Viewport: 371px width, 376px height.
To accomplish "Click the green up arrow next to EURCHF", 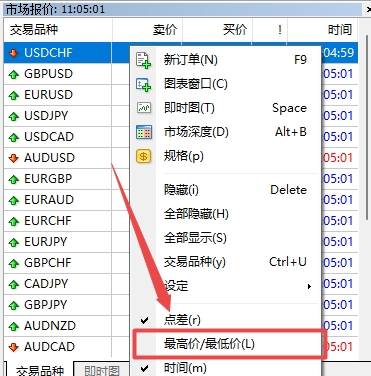I will pos(14,221).
